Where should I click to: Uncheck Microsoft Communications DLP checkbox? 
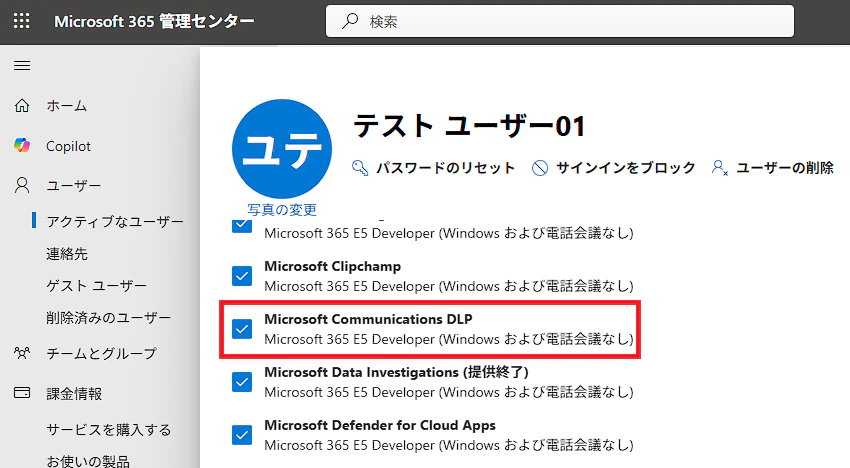242,329
